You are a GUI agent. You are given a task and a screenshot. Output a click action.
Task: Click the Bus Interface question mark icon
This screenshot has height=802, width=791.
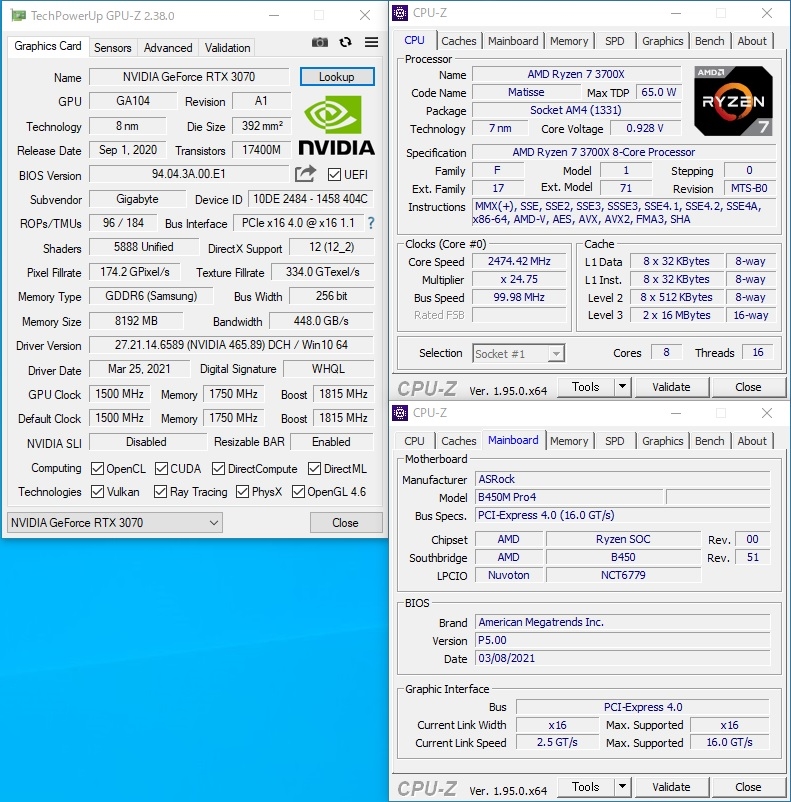[x=371, y=223]
